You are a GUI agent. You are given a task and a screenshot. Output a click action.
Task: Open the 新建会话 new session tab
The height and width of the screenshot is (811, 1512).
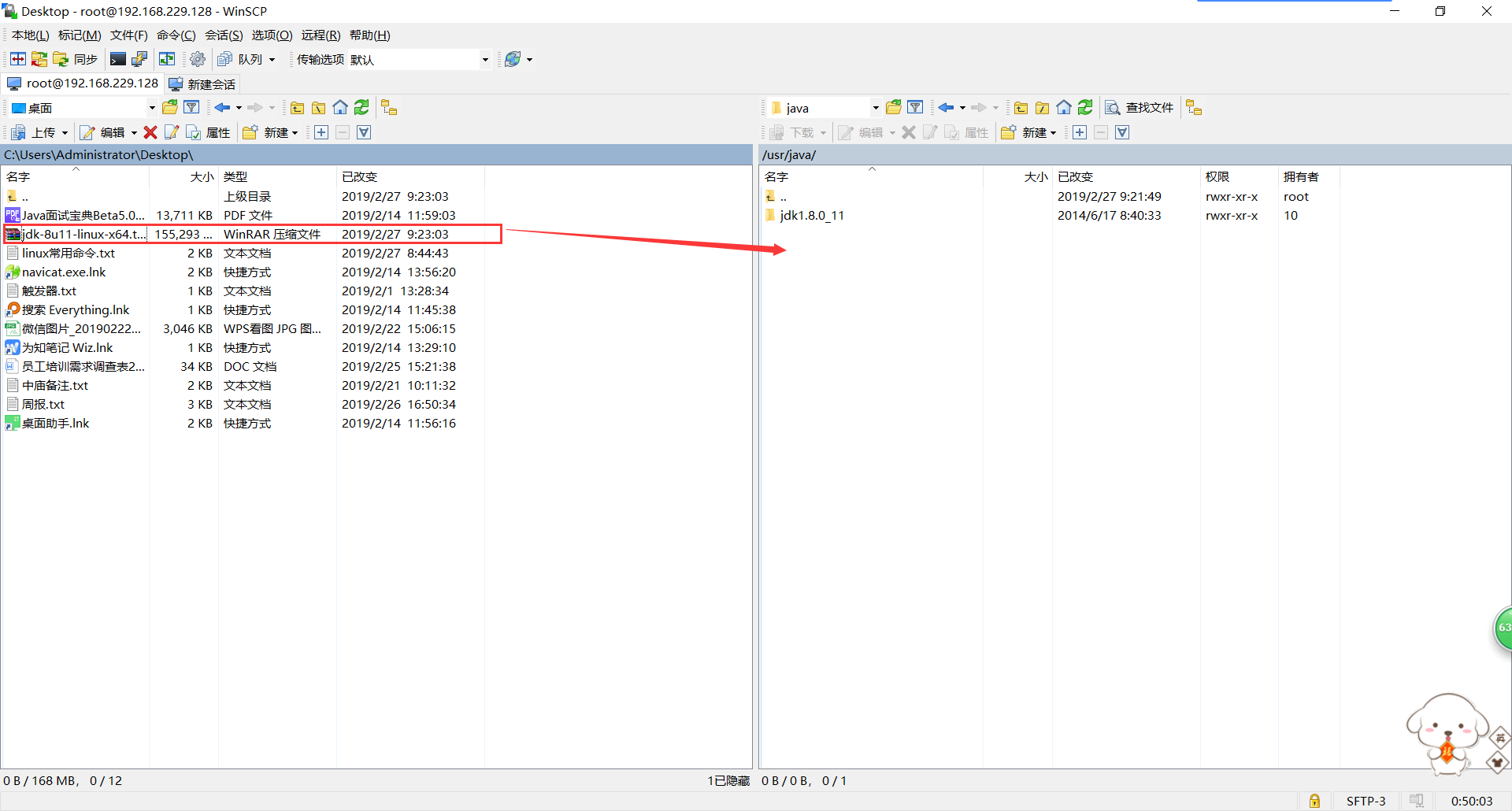[x=202, y=84]
